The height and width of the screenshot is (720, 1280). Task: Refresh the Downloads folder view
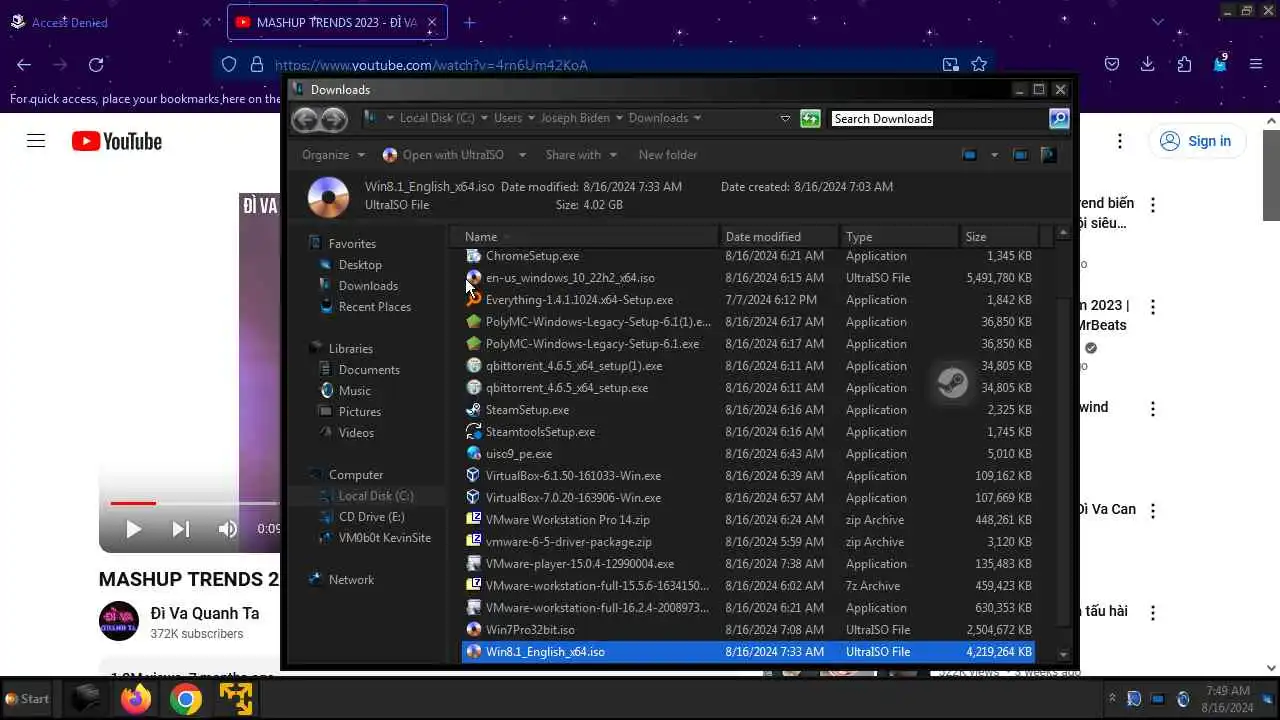coord(810,118)
